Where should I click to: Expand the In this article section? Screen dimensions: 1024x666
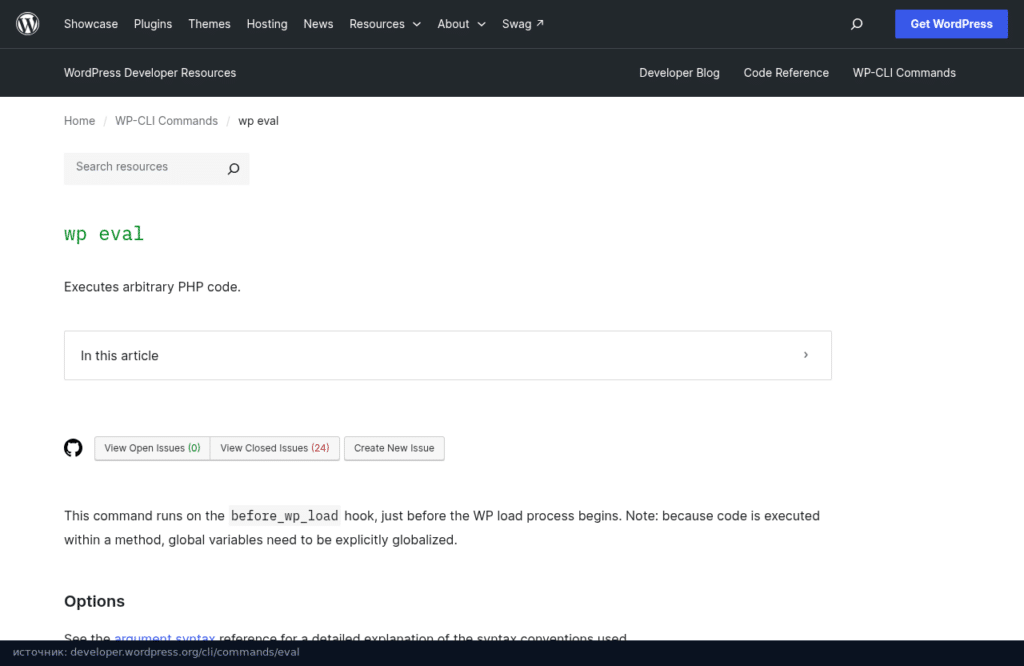click(447, 355)
